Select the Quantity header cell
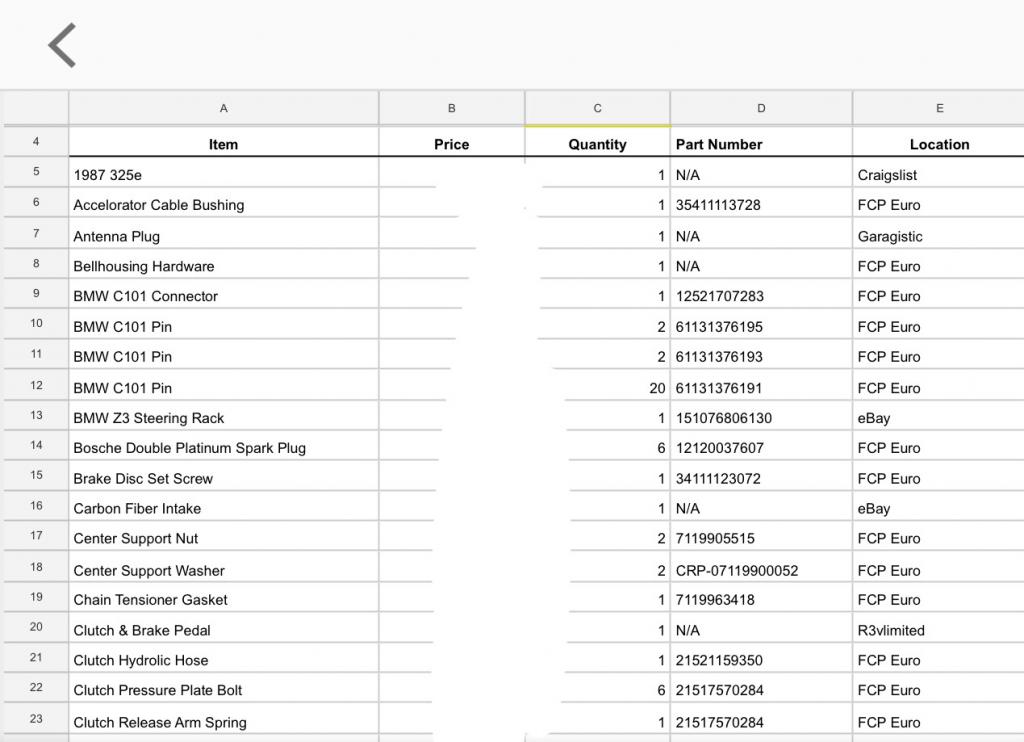Image resolution: width=1024 pixels, height=742 pixels. click(x=597, y=144)
